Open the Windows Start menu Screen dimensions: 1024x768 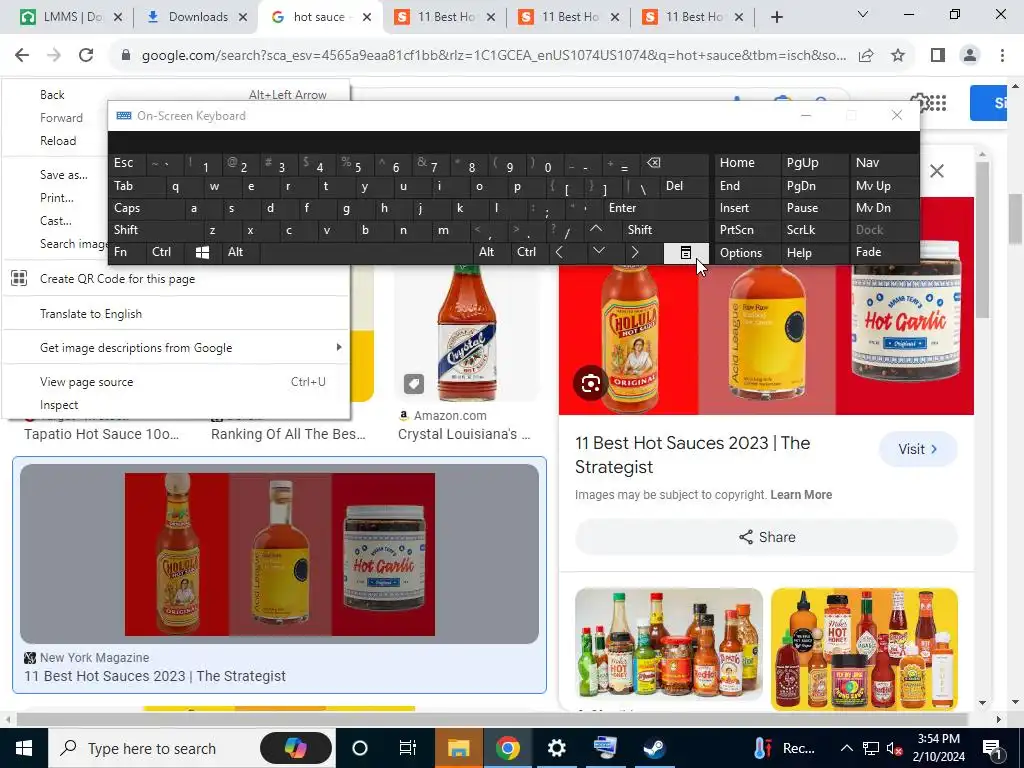(24, 748)
